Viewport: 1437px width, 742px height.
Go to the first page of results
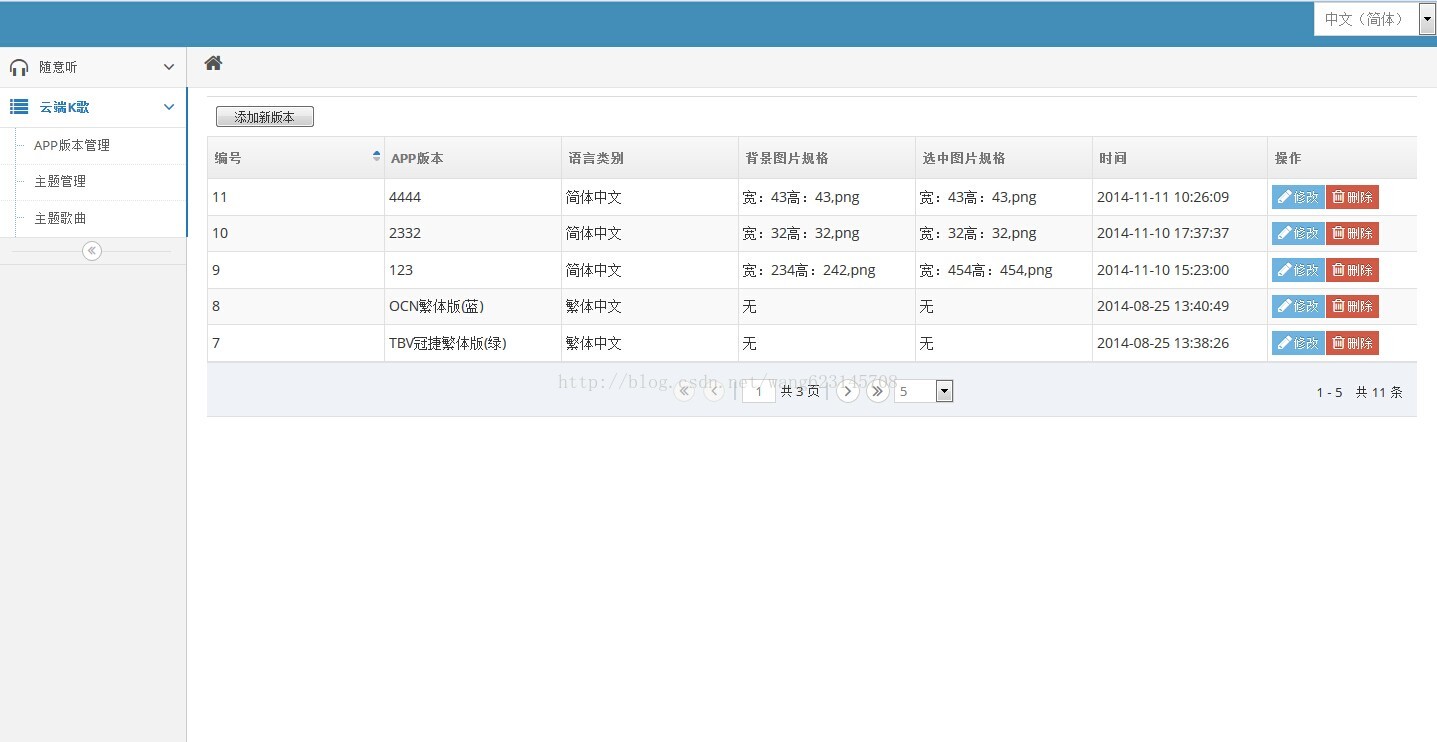tap(684, 391)
